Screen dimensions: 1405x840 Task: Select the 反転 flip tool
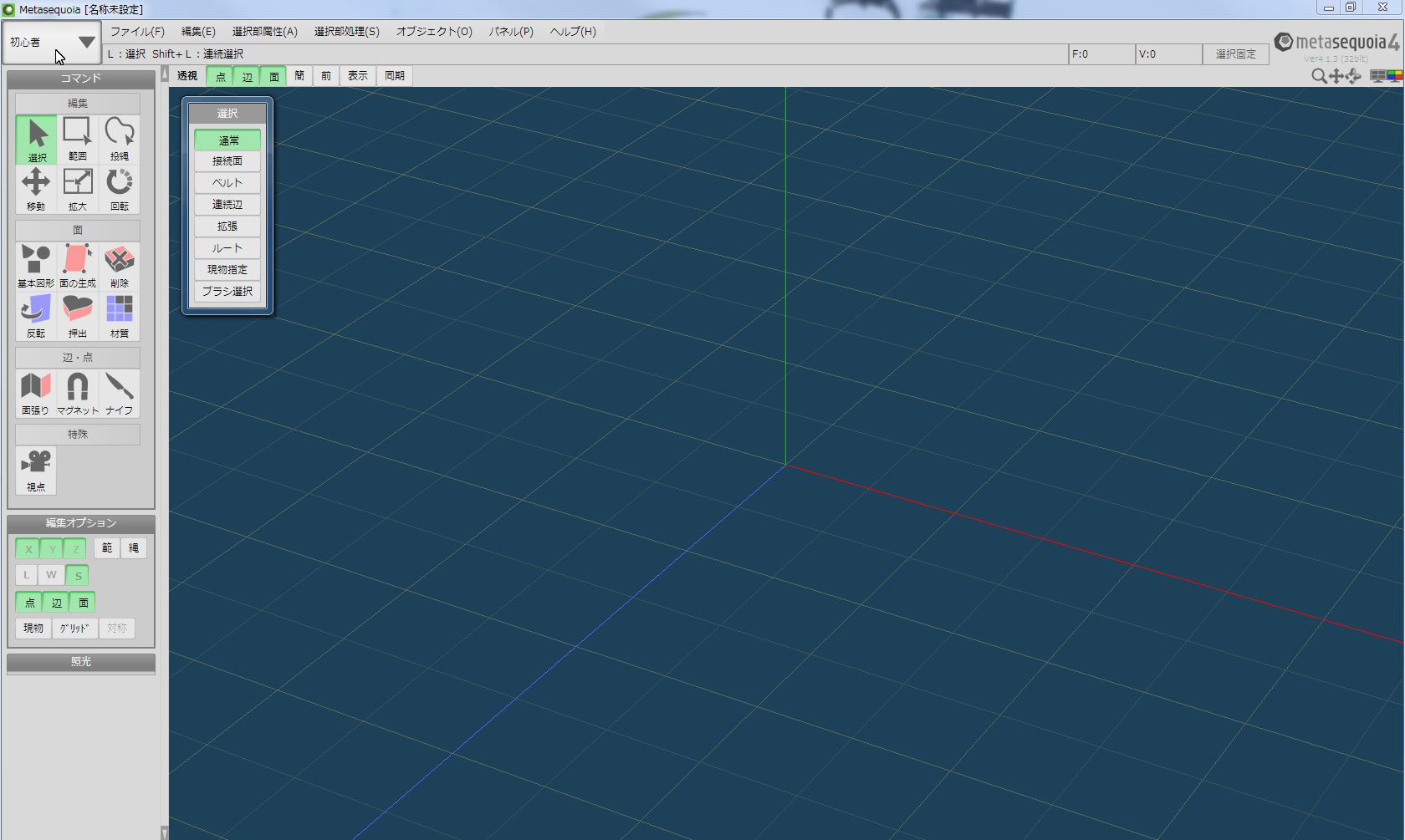(36, 317)
